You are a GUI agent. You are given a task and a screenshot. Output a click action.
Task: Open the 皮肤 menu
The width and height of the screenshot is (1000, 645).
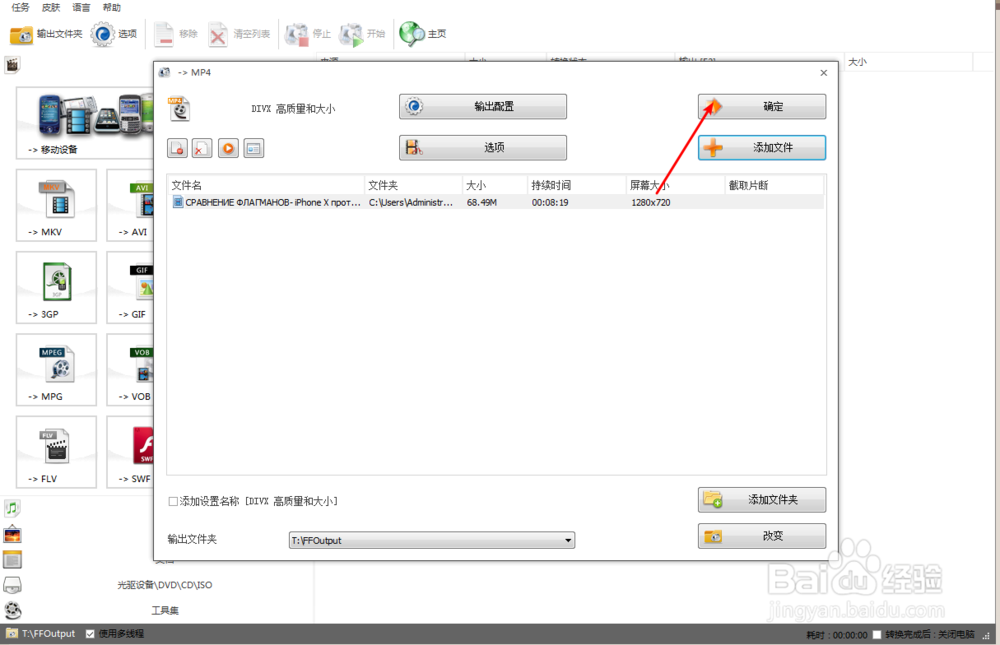click(x=51, y=7)
